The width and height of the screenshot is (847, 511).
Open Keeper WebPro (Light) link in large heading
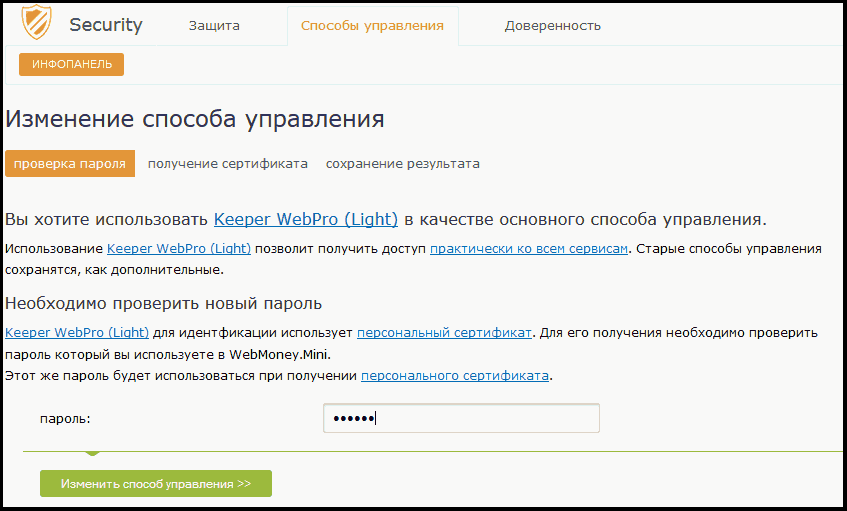coord(306,219)
